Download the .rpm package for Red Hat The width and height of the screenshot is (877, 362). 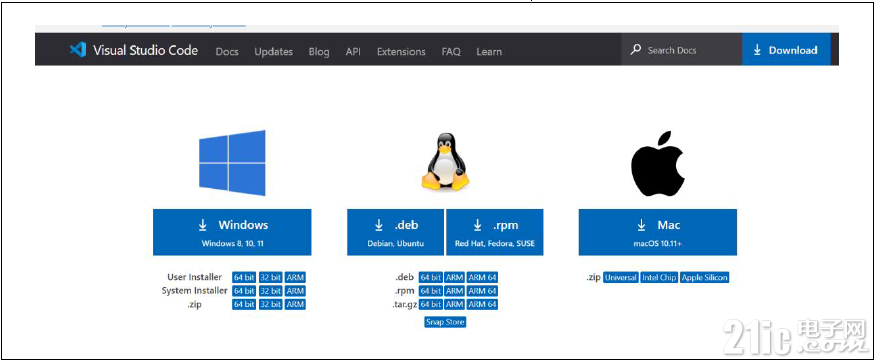coord(495,232)
